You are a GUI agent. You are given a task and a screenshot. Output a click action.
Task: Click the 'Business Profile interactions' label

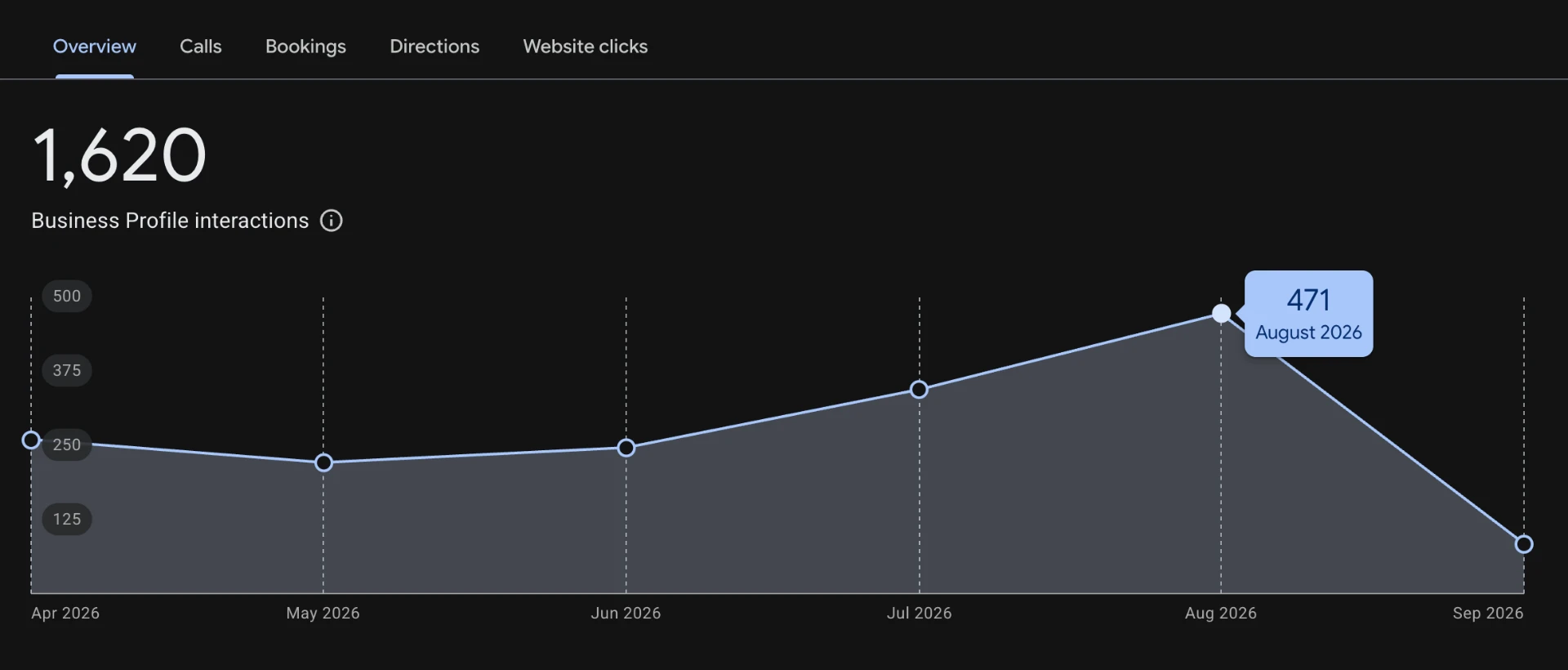(170, 221)
